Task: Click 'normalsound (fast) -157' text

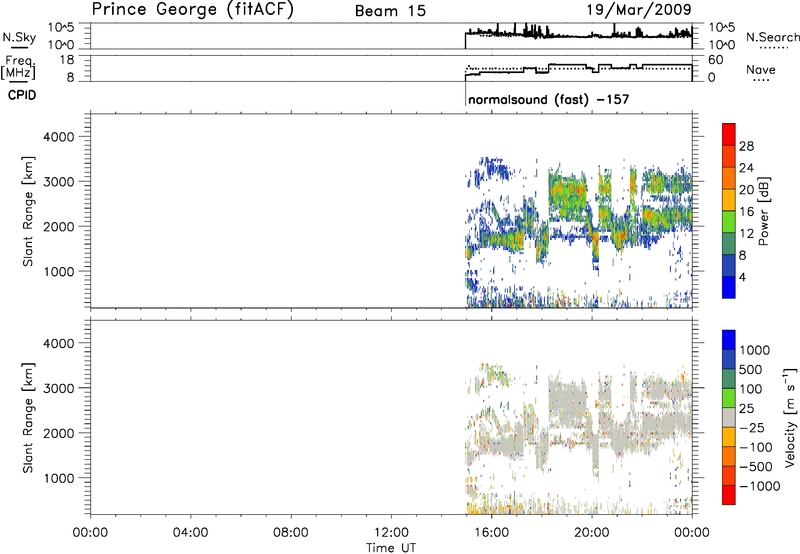Action: coord(548,99)
